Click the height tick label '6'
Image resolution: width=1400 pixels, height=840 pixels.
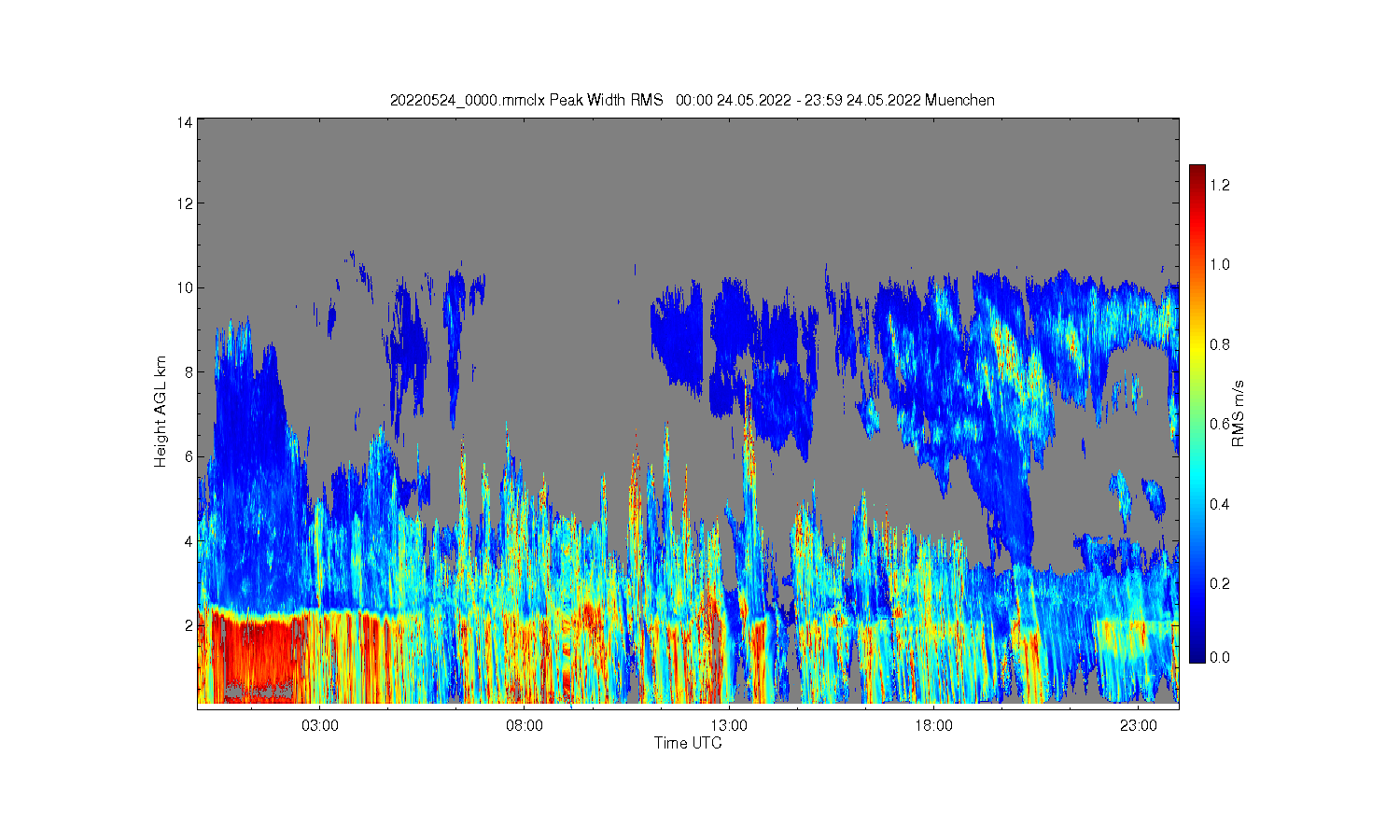pyautogui.click(x=189, y=456)
